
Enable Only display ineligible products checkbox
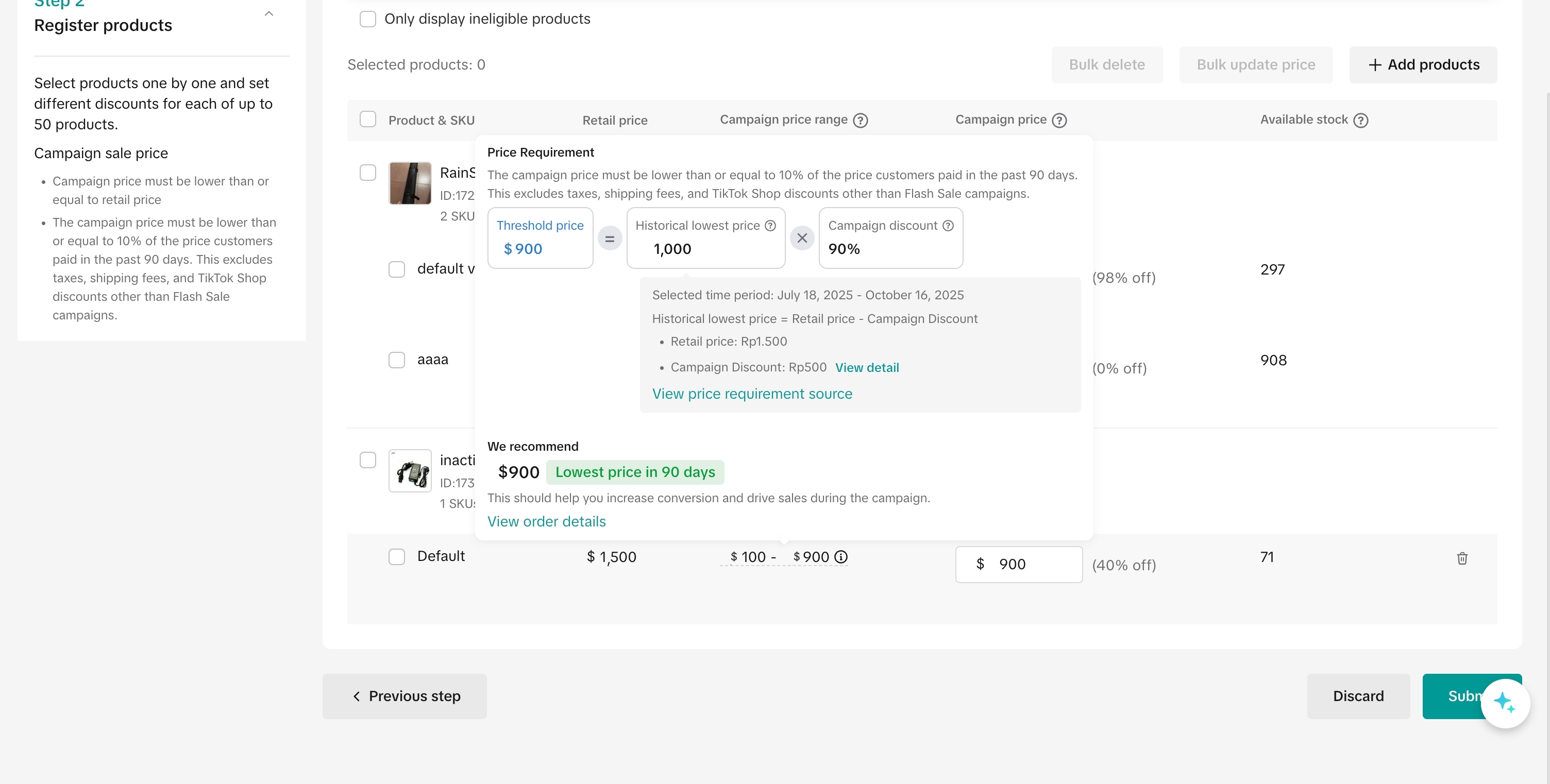pos(367,19)
